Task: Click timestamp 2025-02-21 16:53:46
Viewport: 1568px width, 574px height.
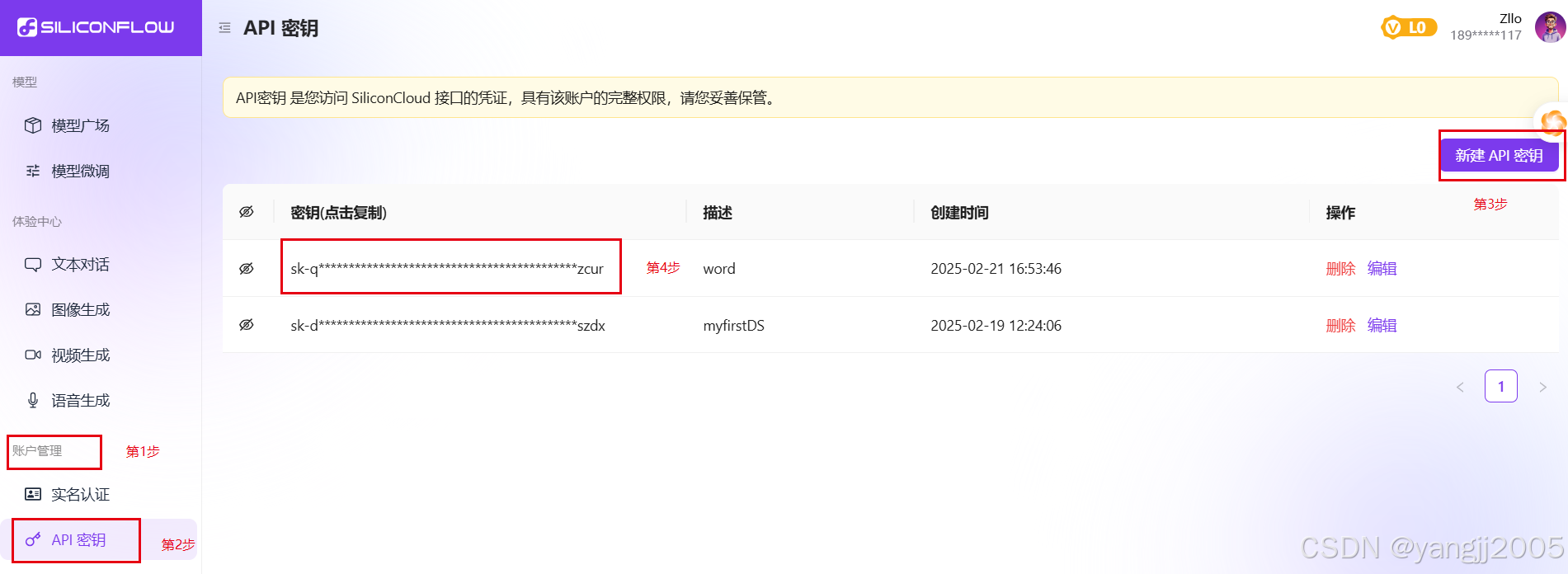Action: tap(996, 269)
